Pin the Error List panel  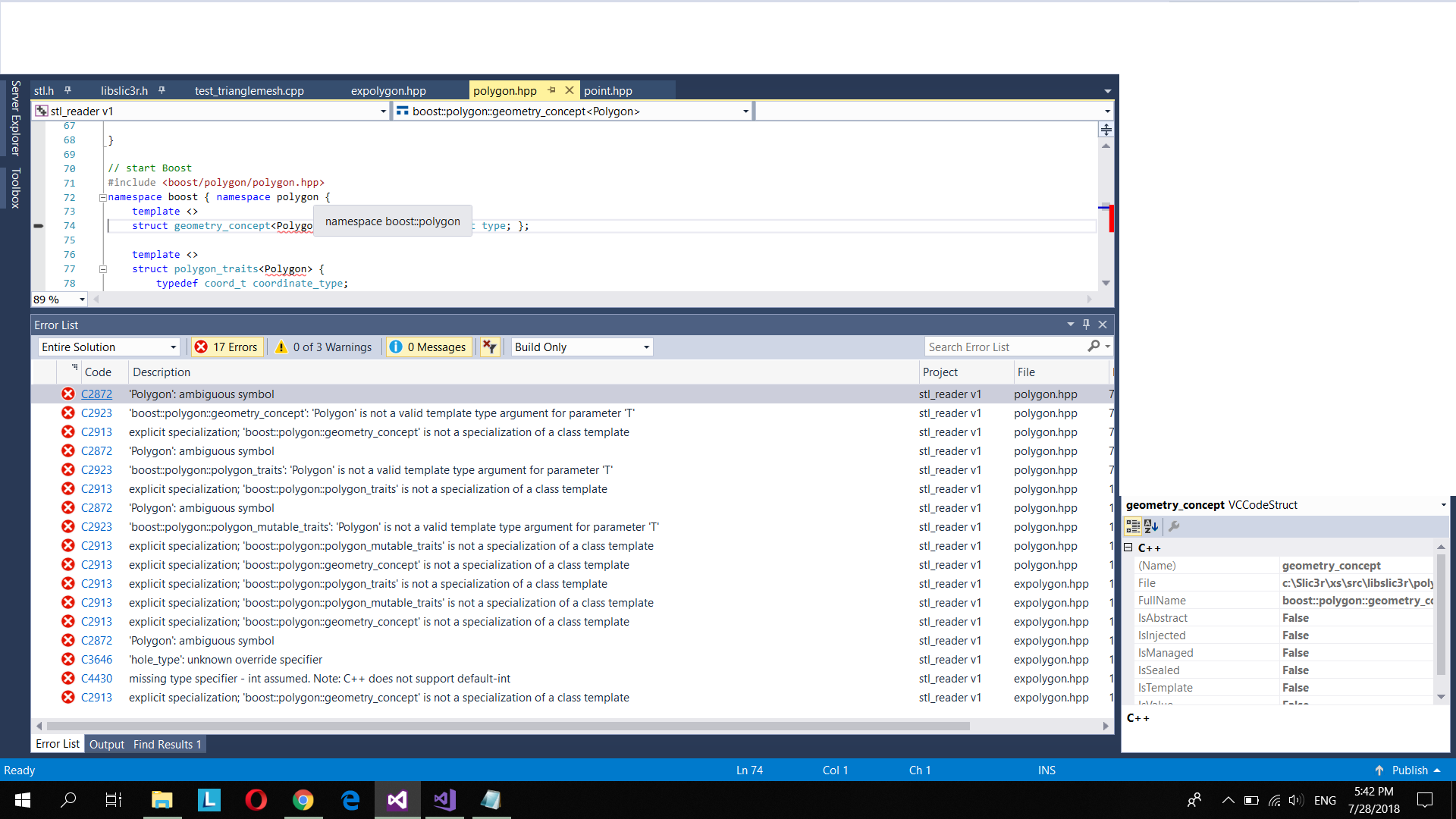[1086, 325]
